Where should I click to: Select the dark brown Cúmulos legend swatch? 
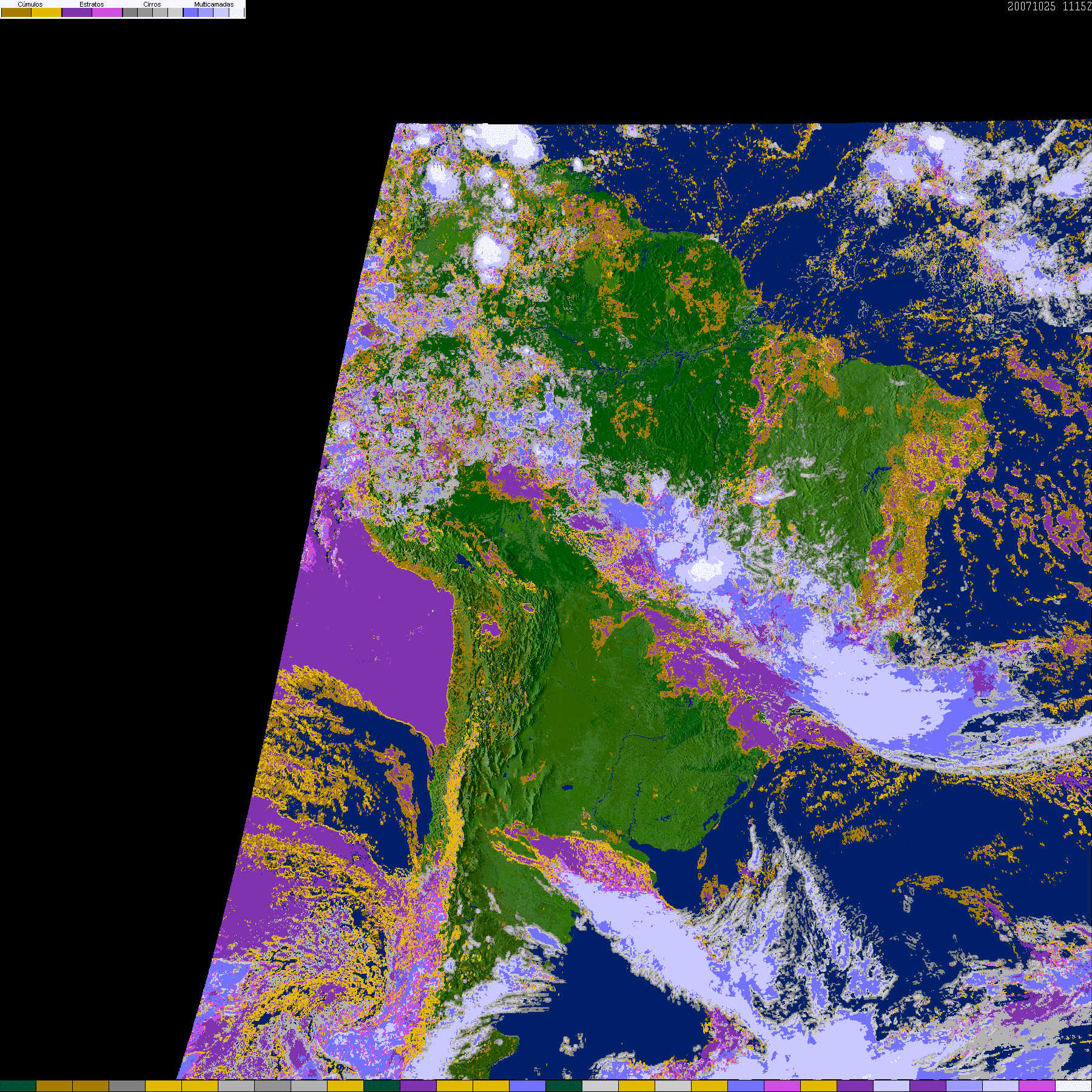[x=16, y=12]
